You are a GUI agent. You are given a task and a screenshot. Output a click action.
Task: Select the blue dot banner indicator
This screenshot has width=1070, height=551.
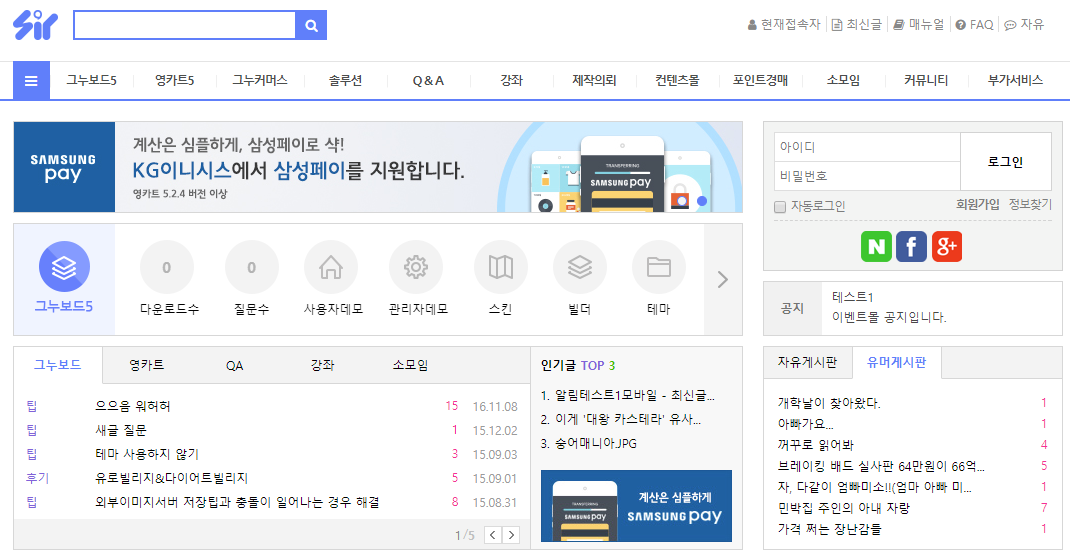pyautogui.click(x=702, y=201)
